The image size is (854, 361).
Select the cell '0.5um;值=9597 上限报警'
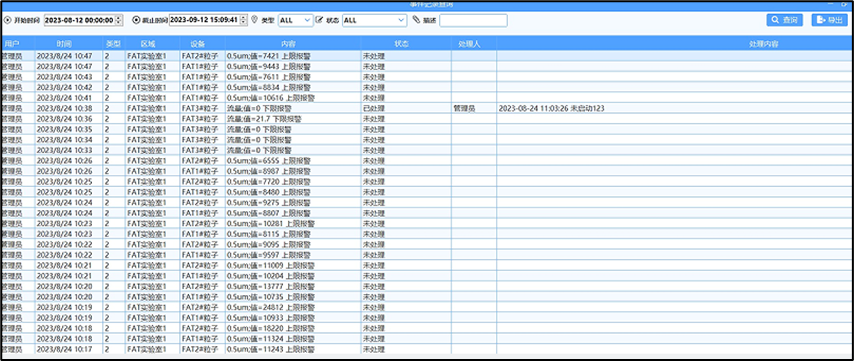pos(293,255)
